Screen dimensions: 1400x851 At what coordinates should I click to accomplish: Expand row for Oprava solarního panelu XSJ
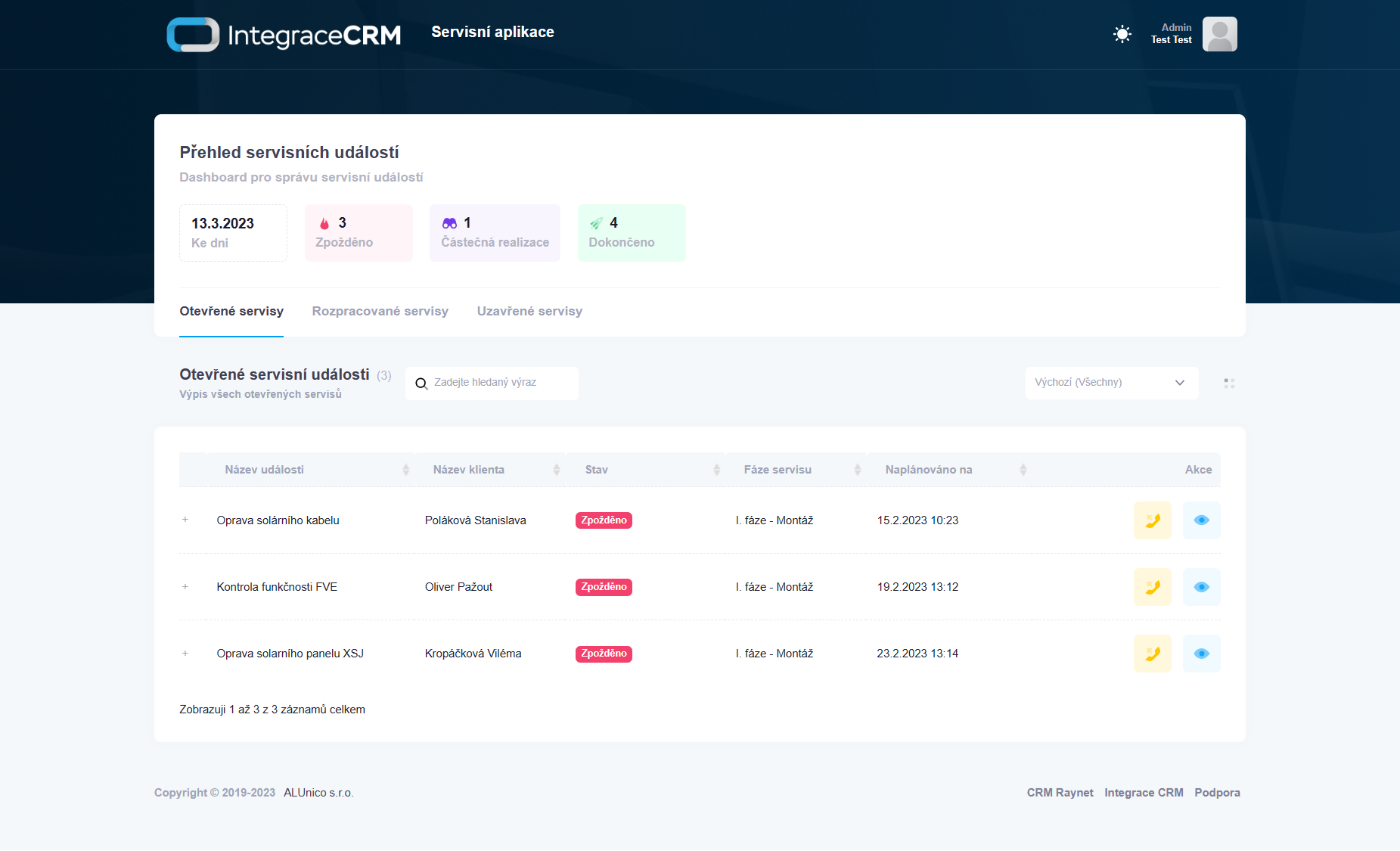(185, 654)
